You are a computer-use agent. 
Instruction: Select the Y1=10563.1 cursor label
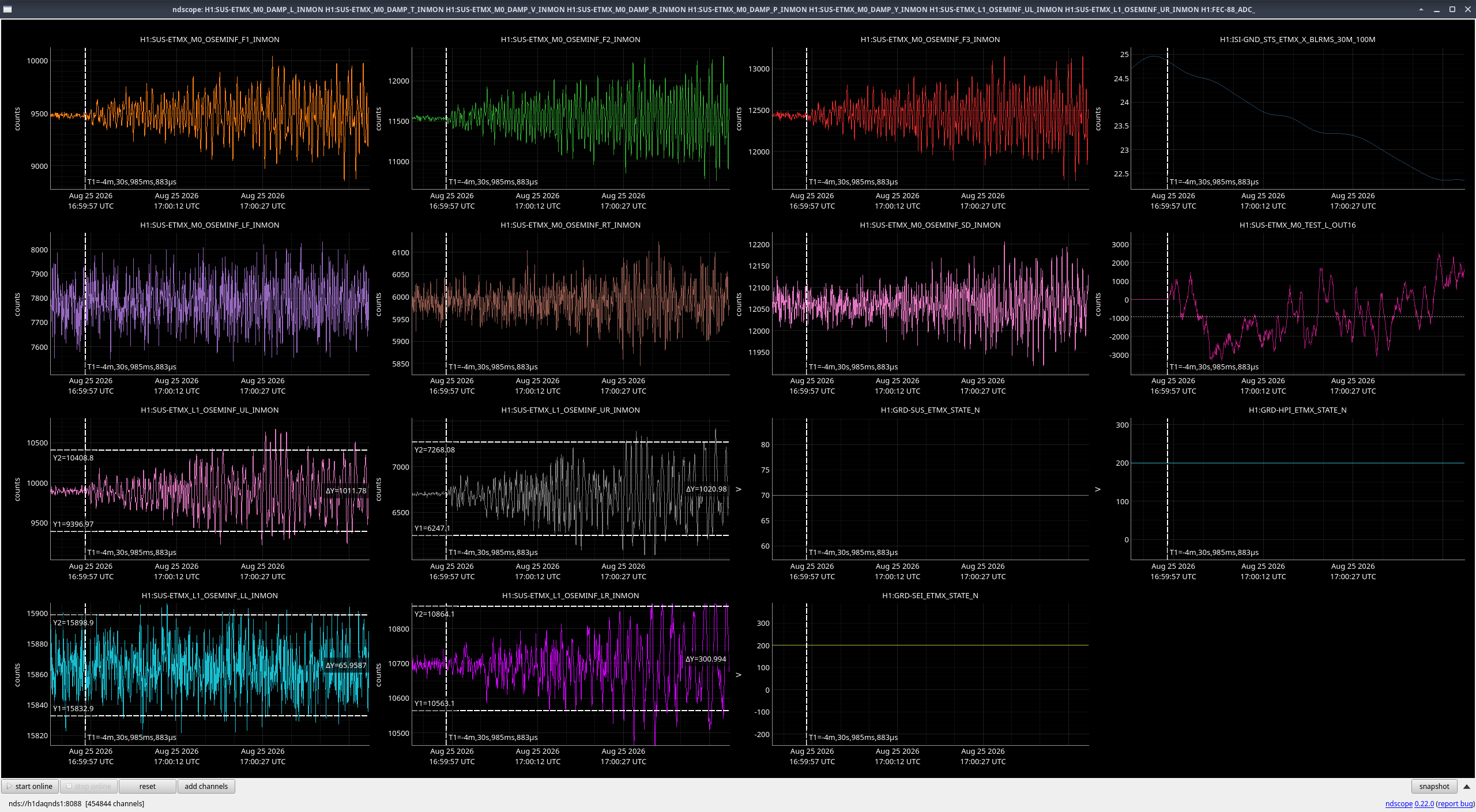435,704
